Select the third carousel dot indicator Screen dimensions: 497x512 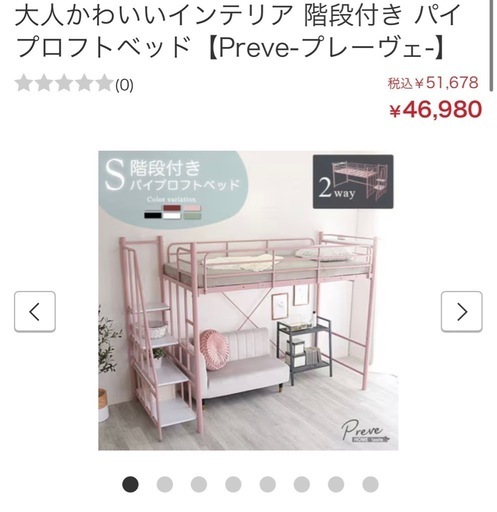[199, 484]
